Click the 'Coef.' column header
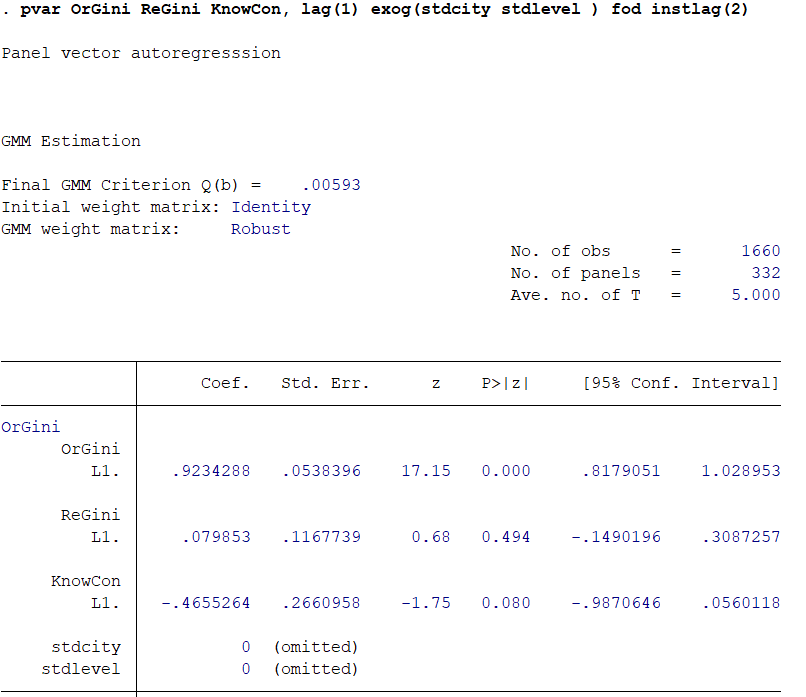The image size is (806, 697). click(225, 383)
